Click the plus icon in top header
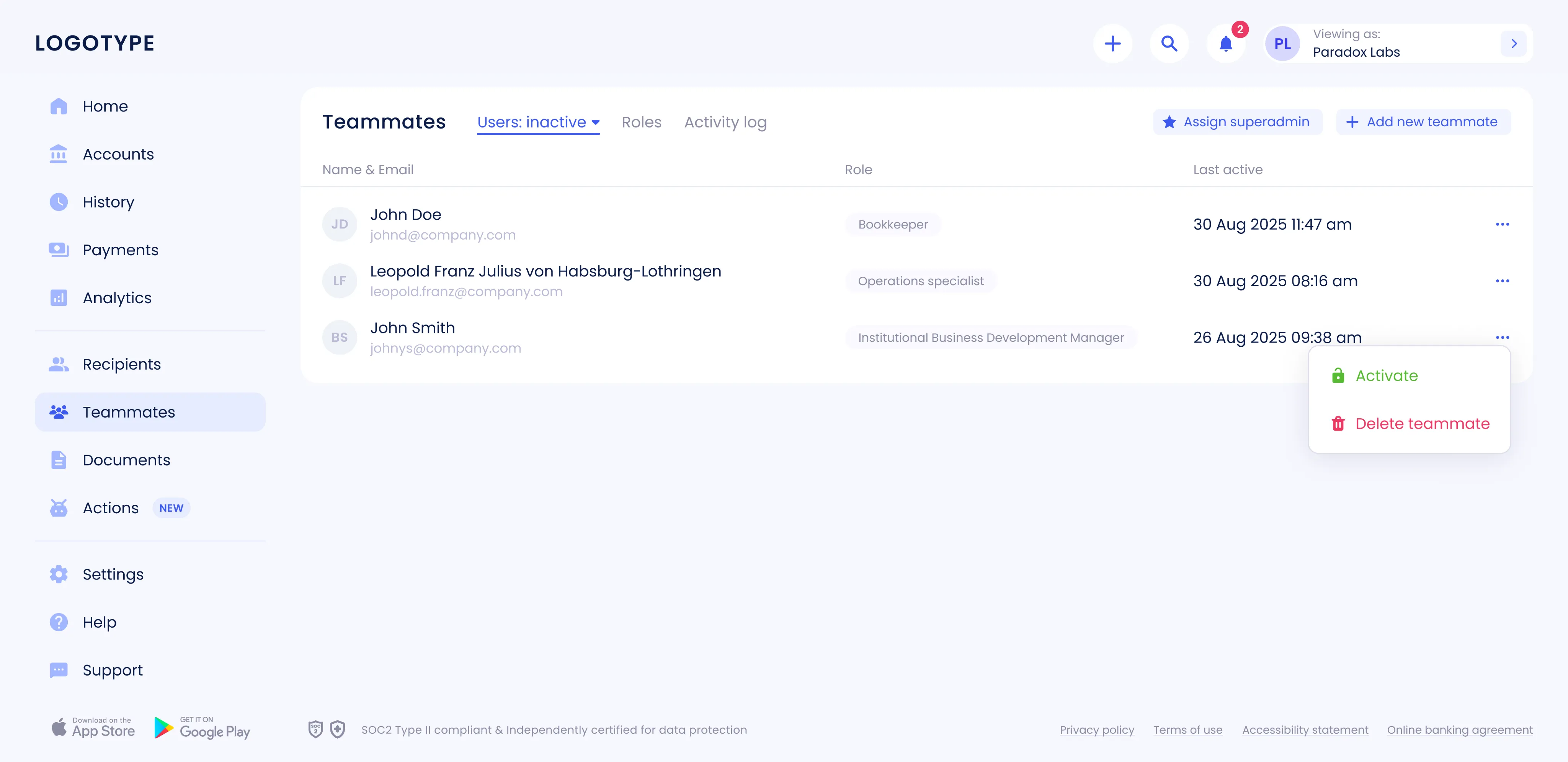 click(x=1112, y=44)
